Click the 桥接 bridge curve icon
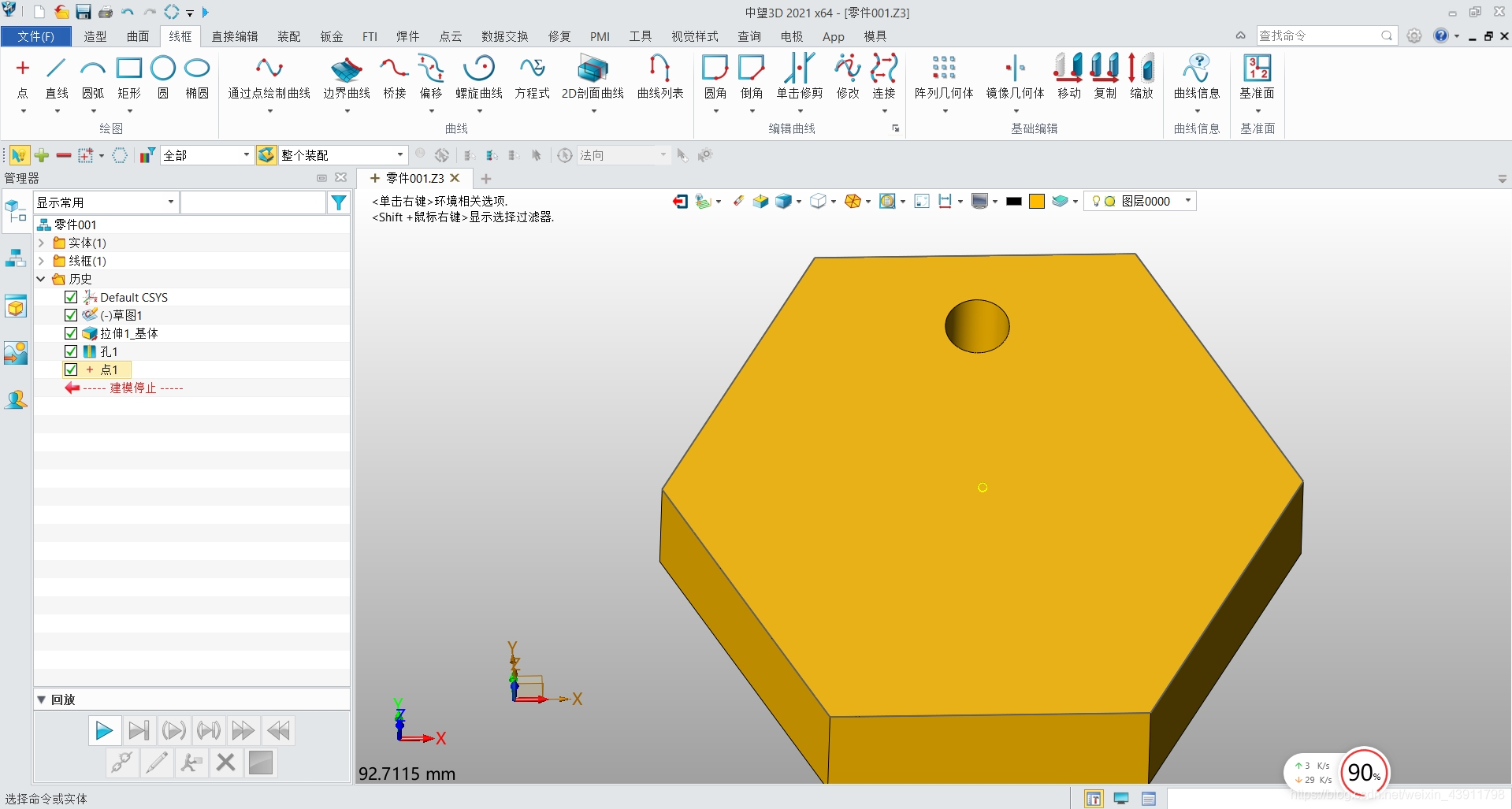The image size is (1512, 809). pyautogui.click(x=395, y=69)
